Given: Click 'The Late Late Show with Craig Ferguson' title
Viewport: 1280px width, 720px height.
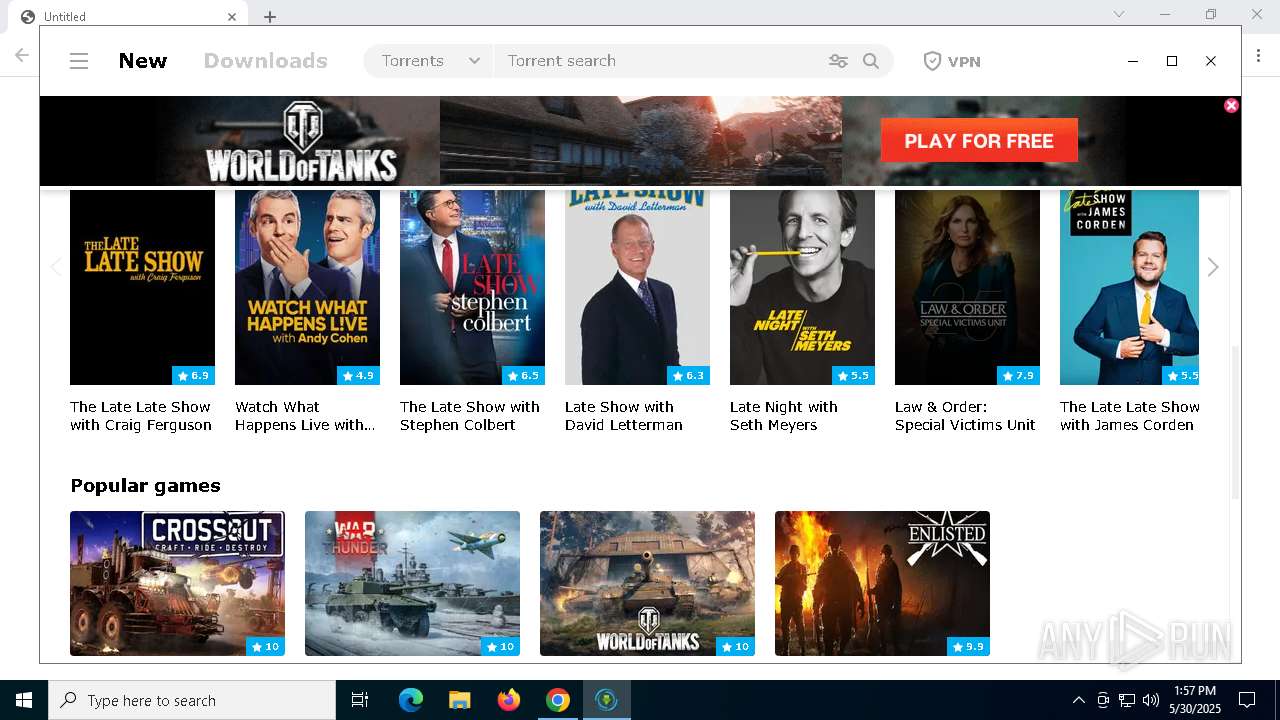Looking at the screenshot, I should point(141,416).
